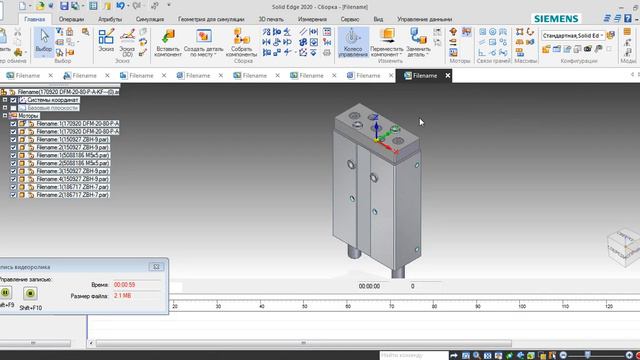The image size is (640, 360).
Task: Open Создать деталь по месту dropdown arrow
Action: (x=216, y=55)
